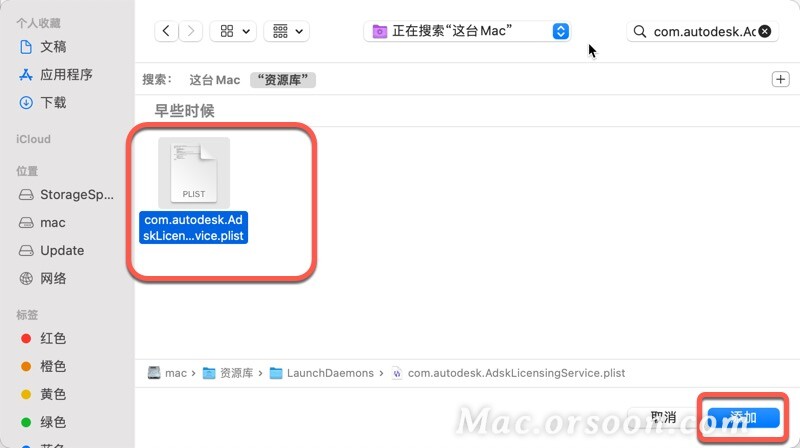This screenshot has height=448, width=800.
Task: Click the com.autodesk.AdskLicen...vice.plist file name
Action: [193, 228]
